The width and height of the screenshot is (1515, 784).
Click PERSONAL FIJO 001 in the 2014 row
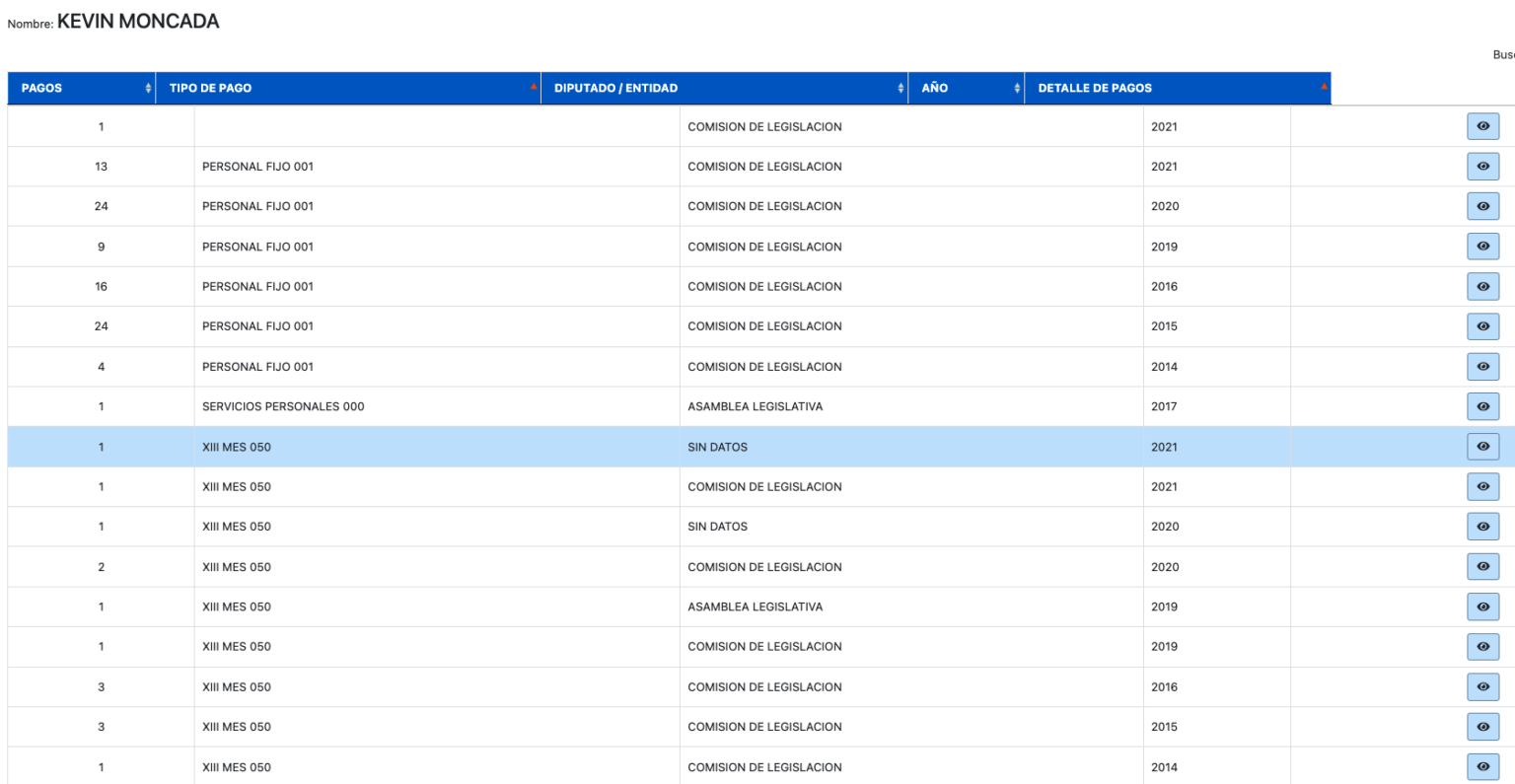257,367
